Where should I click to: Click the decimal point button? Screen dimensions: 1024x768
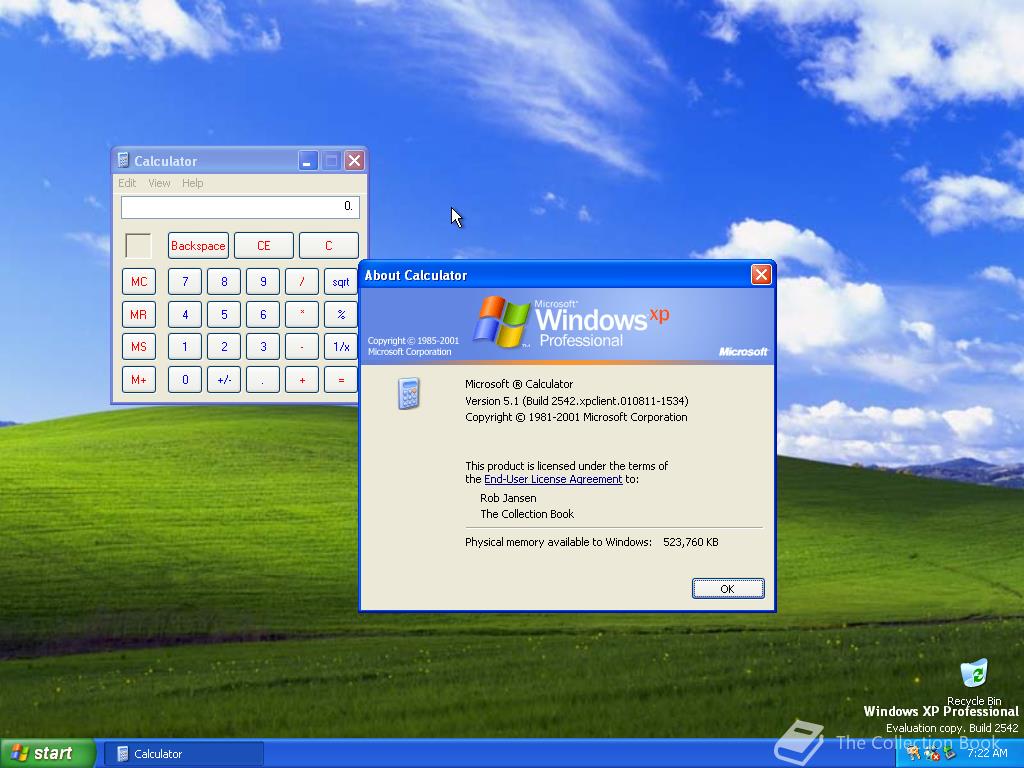click(263, 379)
